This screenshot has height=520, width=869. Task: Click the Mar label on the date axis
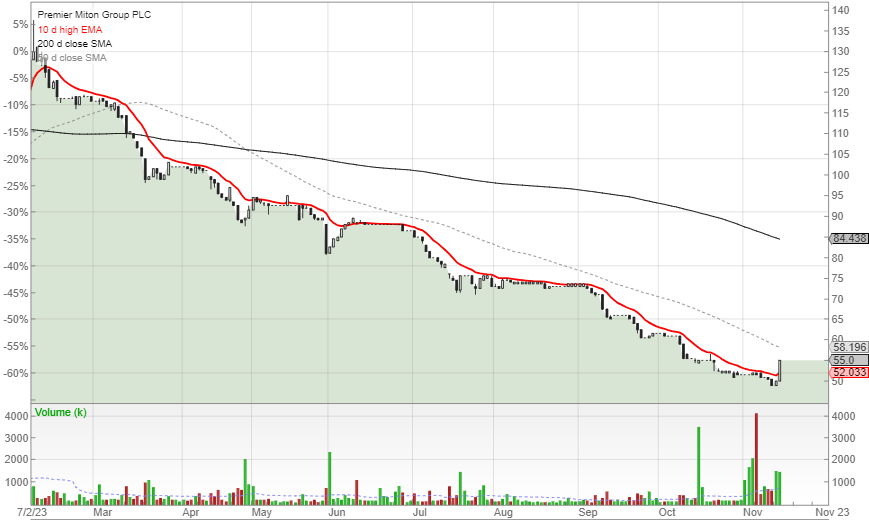102,512
